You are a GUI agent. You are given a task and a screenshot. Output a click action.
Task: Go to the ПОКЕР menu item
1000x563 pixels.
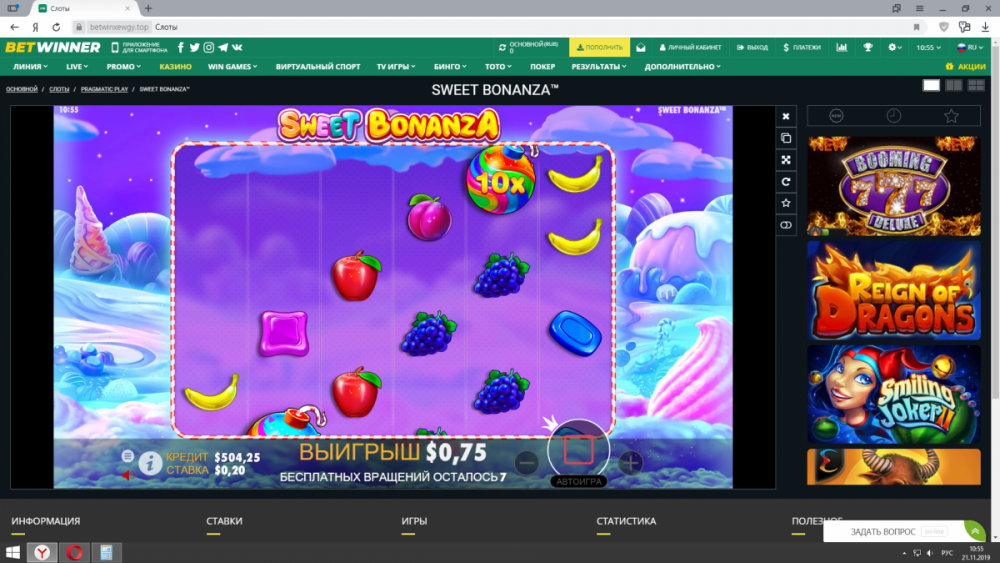pyautogui.click(x=543, y=67)
